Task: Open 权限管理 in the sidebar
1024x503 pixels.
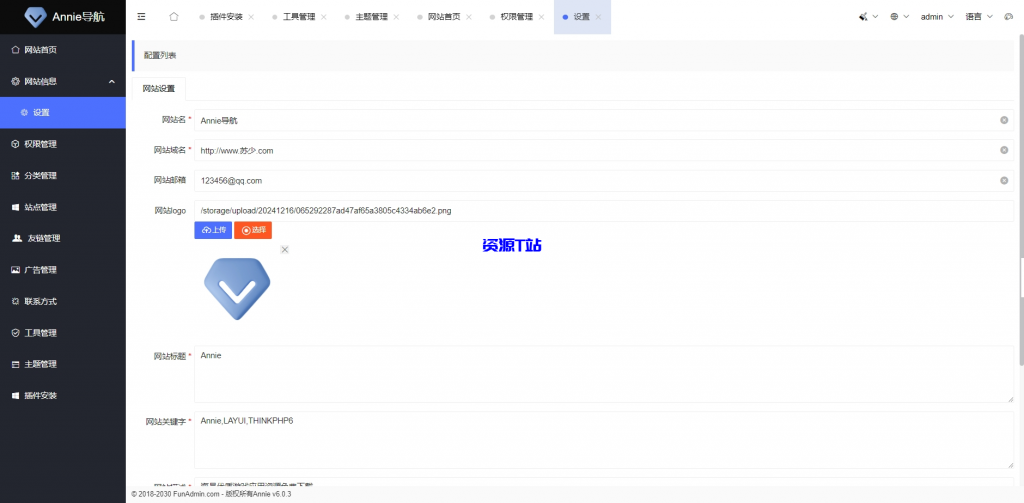Action: (63, 144)
